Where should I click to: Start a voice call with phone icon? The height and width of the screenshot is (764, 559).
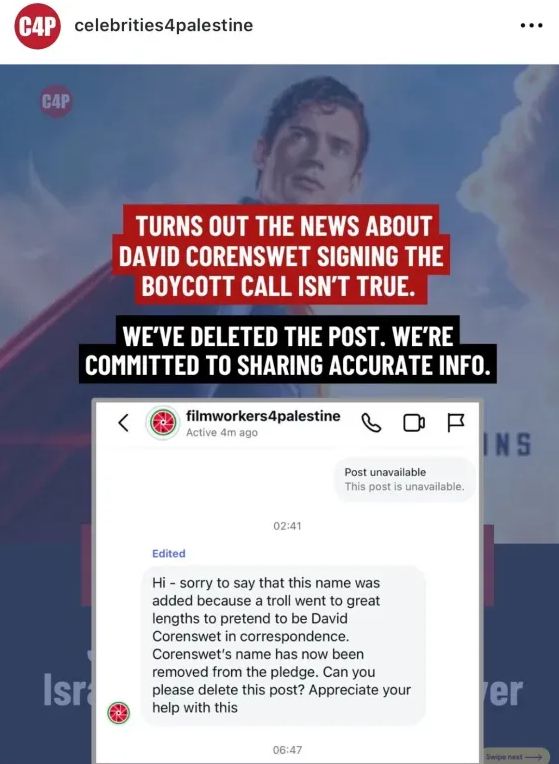coord(371,422)
